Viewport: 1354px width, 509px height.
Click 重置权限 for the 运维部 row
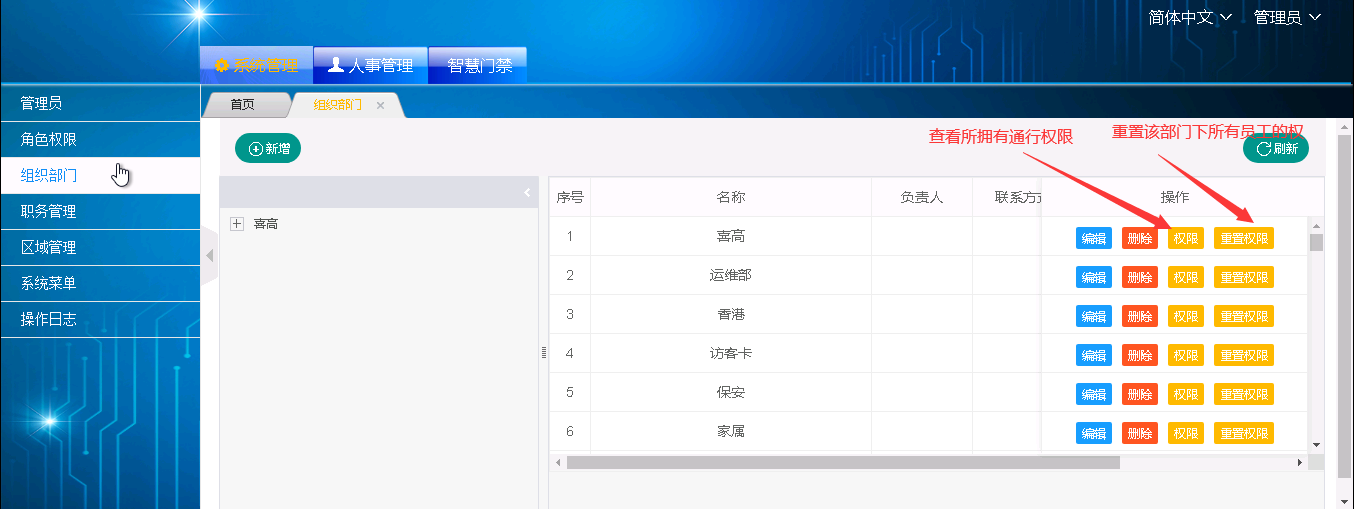pyautogui.click(x=1244, y=277)
